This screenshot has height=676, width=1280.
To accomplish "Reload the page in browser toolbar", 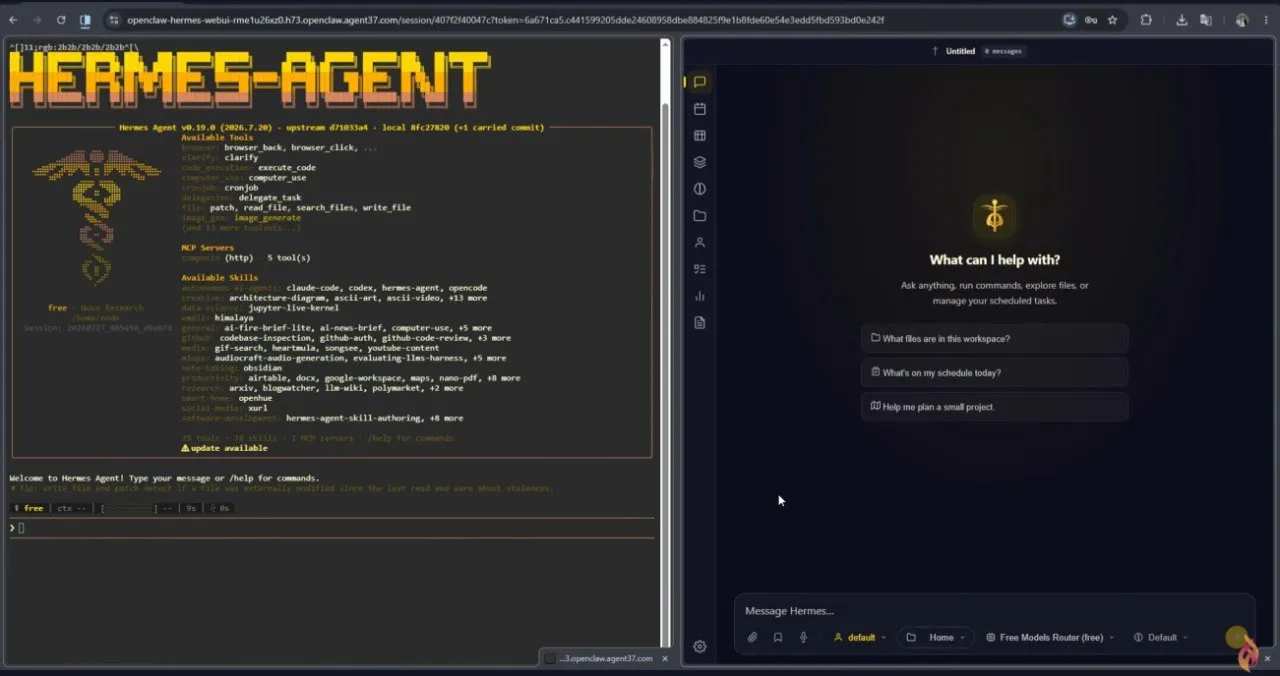I will [61, 20].
